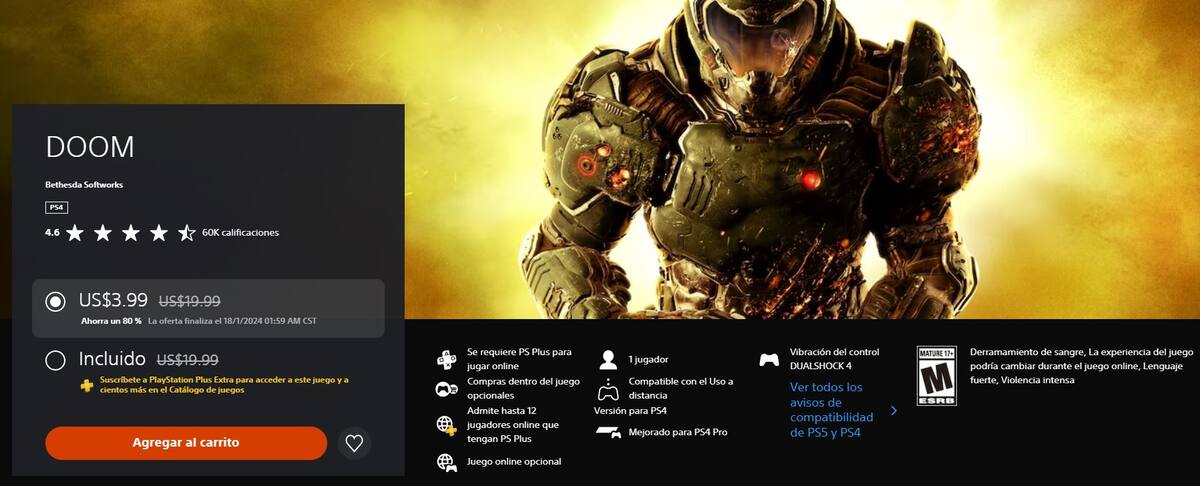
Task: Click the PS4 platform tag
Action: [x=56, y=207]
